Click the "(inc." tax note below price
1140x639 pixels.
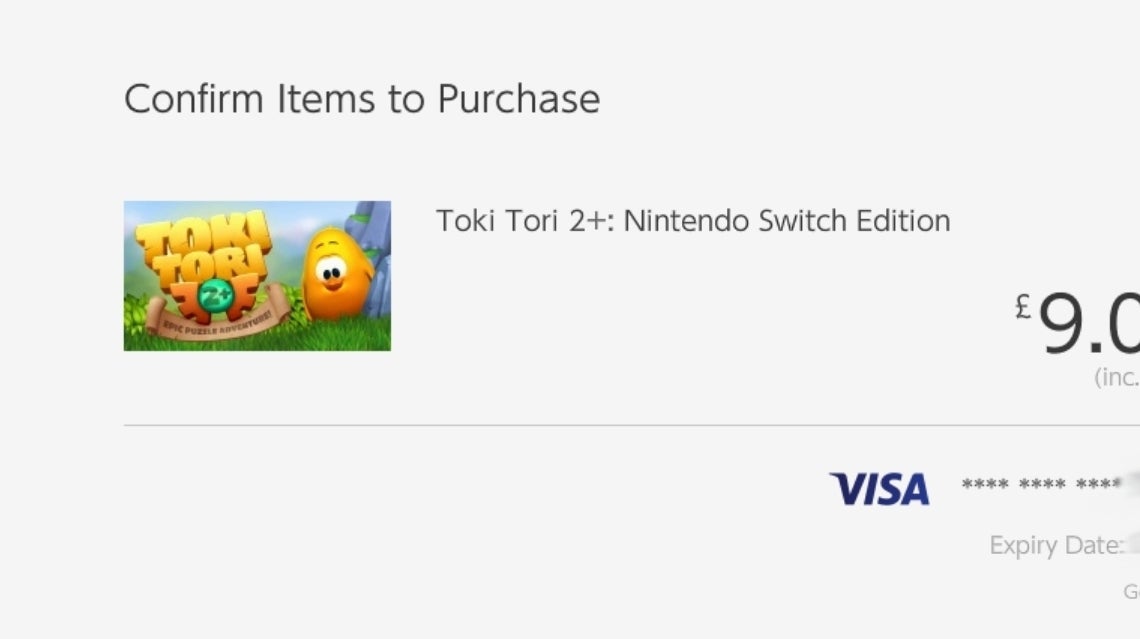coord(1116,378)
